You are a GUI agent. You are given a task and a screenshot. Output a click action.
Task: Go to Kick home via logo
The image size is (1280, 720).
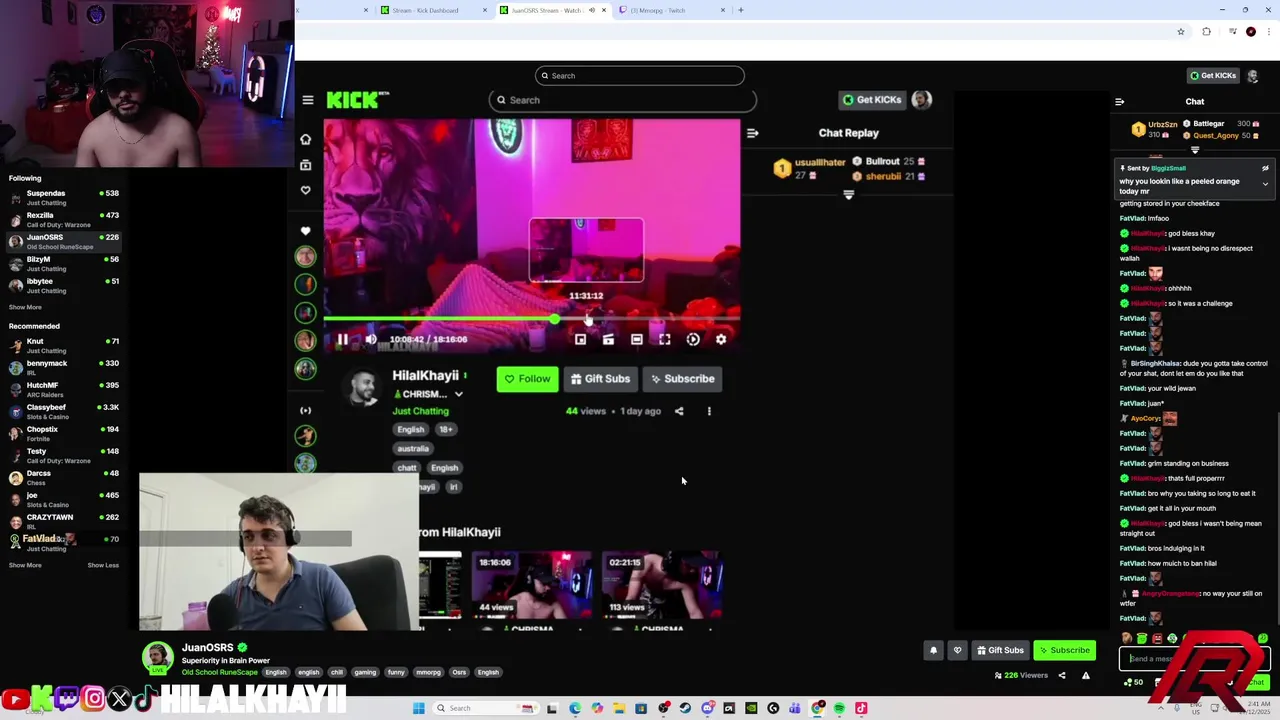(x=357, y=99)
